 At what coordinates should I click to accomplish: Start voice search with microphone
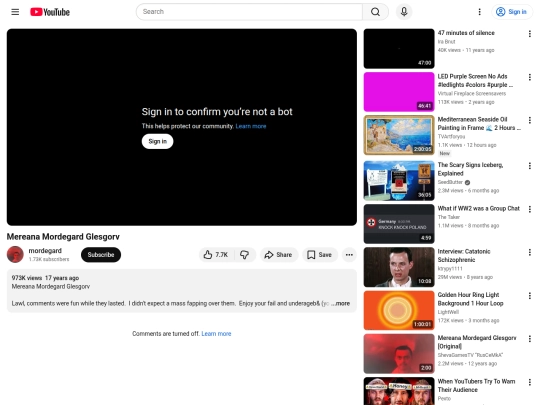click(404, 12)
